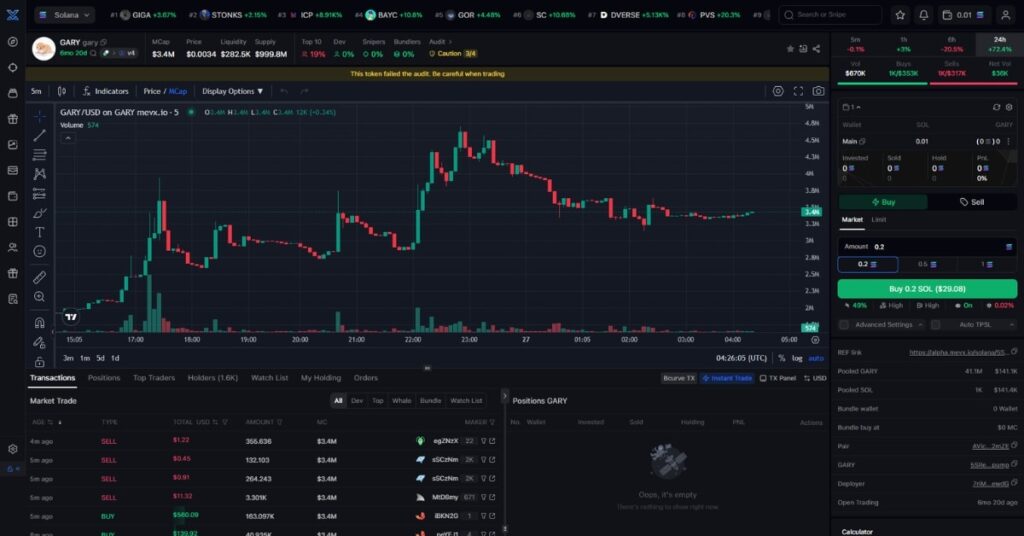Open the Display Options dropdown

click(x=232, y=91)
